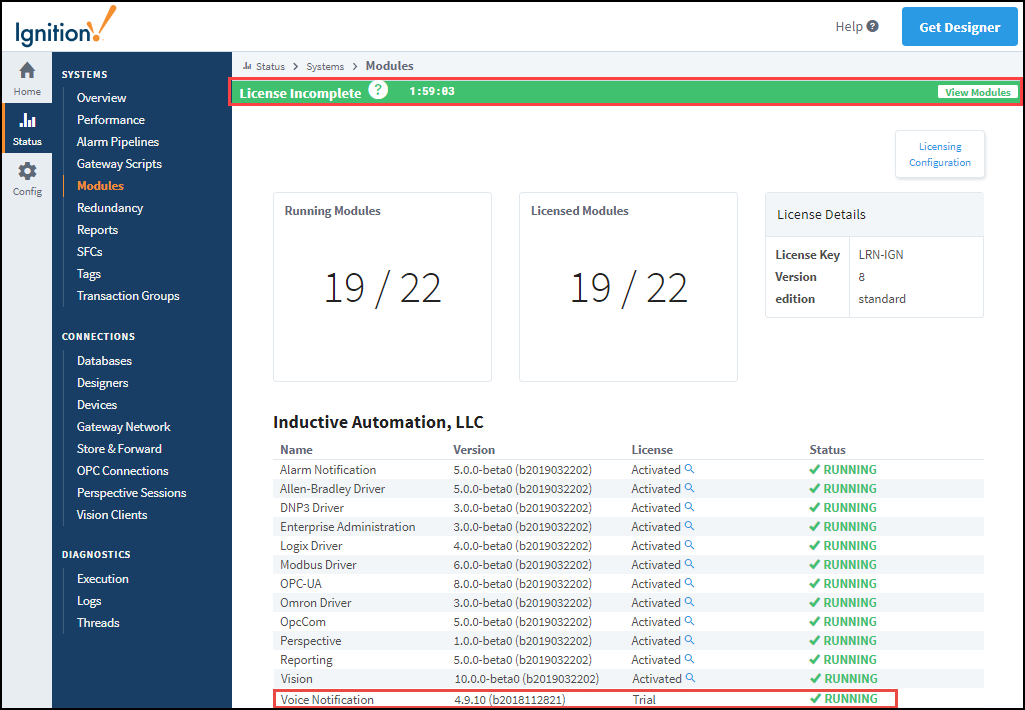Click the Running Modules card
Image resolution: width=1025 pixels, height=710 pixels.
(x=382, y=286)
